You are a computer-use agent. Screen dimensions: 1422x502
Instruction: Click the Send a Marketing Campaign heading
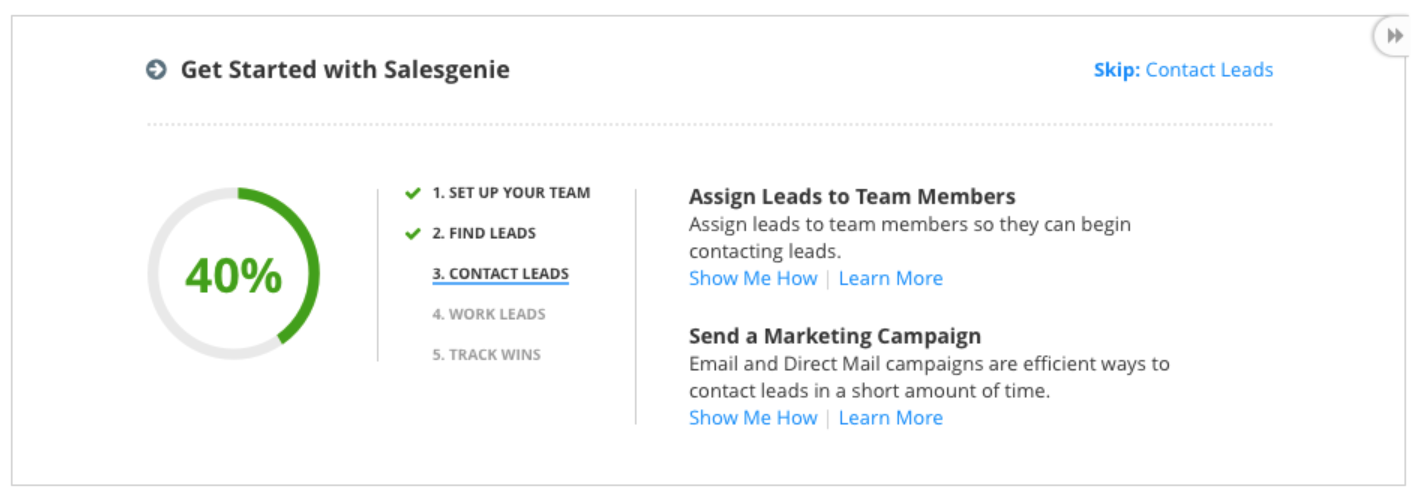point(835,336)
